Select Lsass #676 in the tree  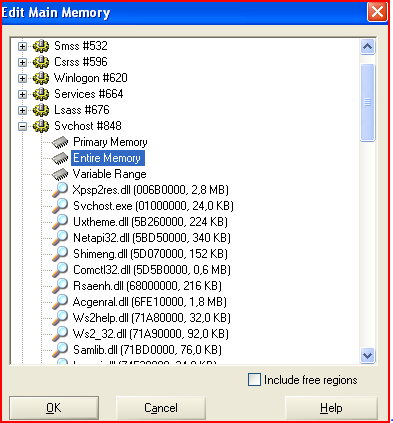pos(82,110)
